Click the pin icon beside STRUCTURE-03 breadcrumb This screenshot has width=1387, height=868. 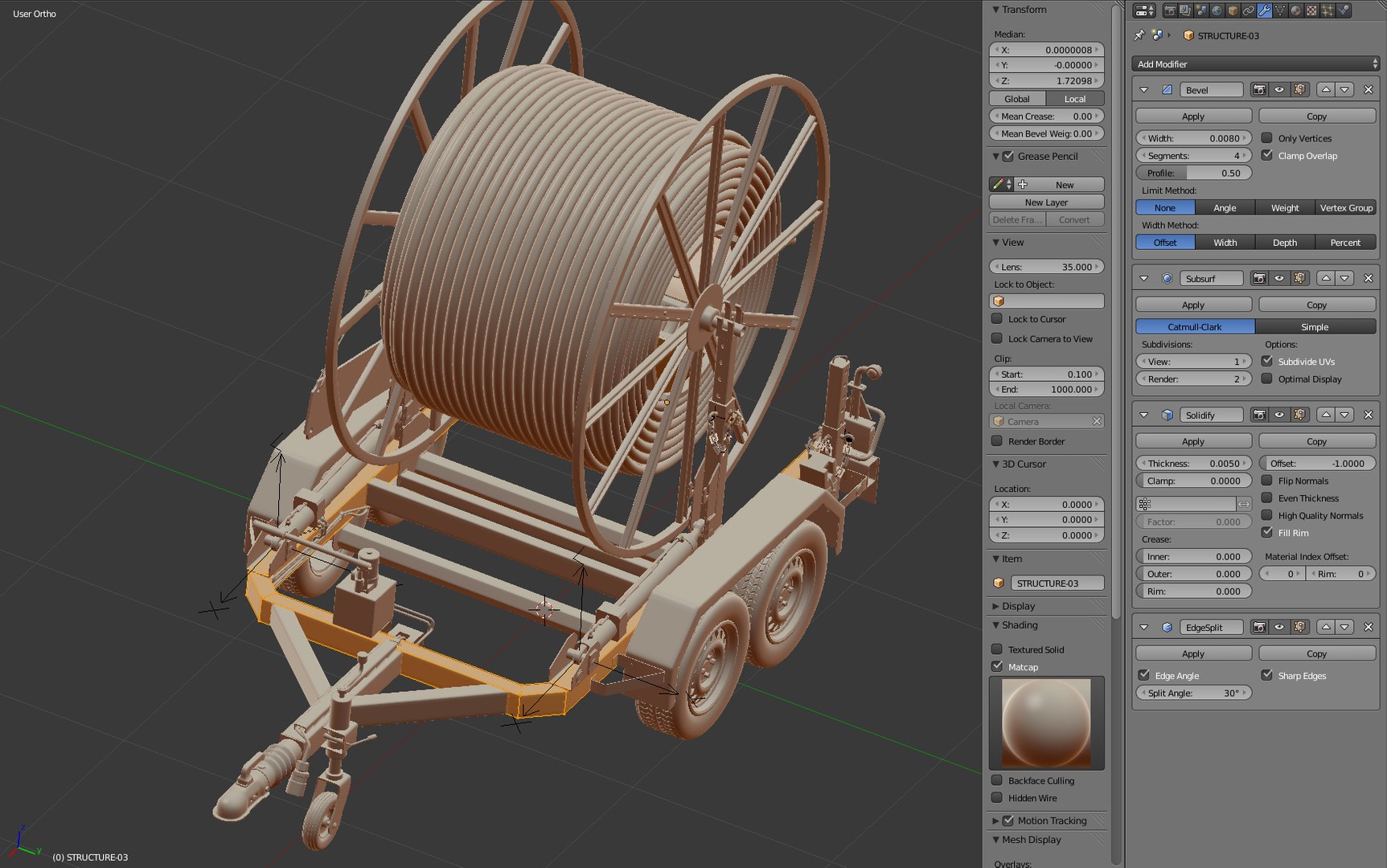pyautogui.click(x=1139, y=35)
